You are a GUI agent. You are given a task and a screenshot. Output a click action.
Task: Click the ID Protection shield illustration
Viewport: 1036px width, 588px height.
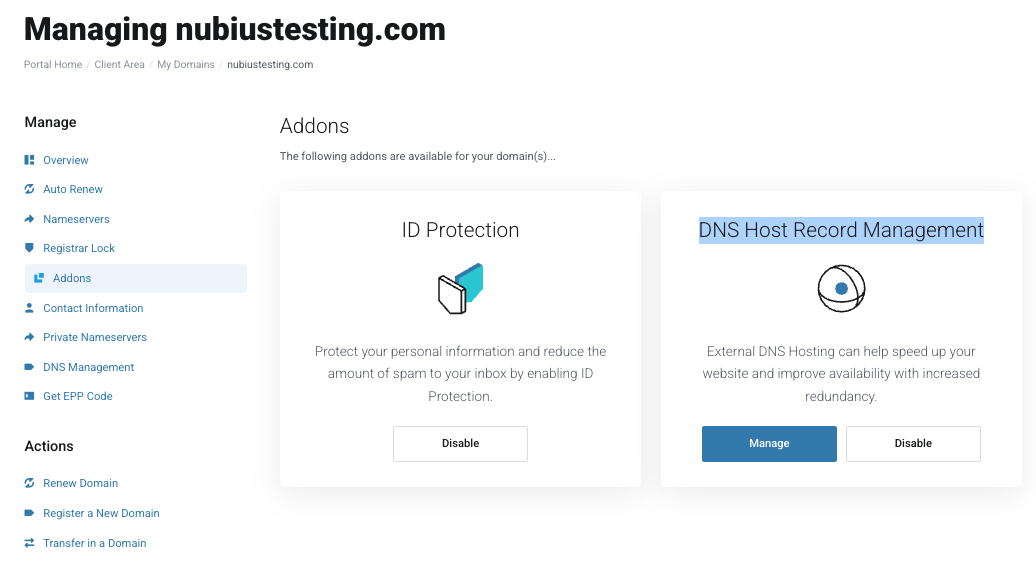(460, 289)
